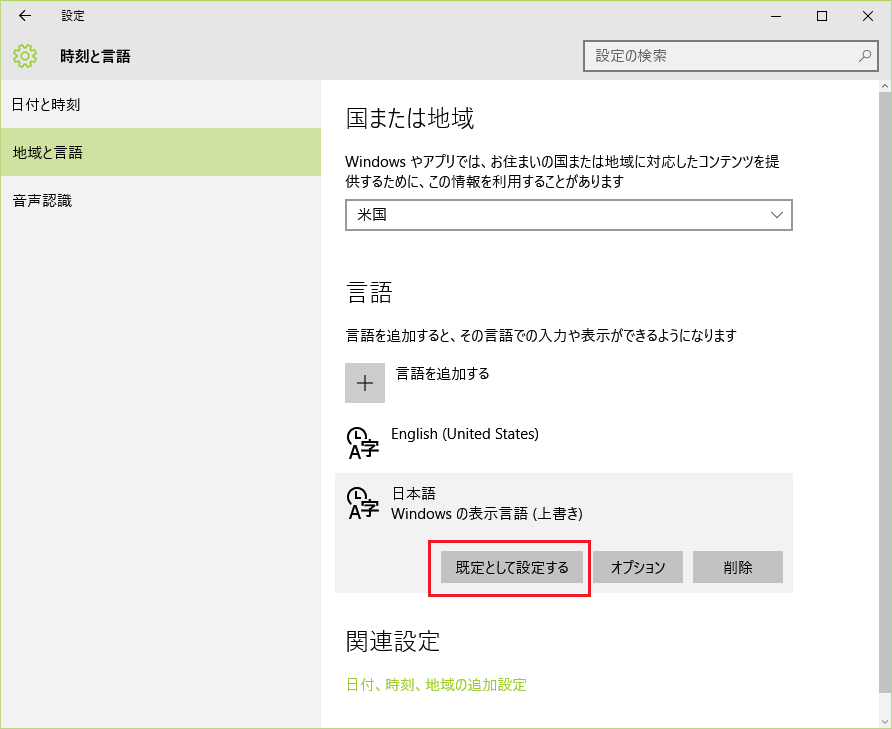The width and height of the screenshot is (892, 729).
Task: Focus the 設定の検索 search field
Action: [731, 56]
